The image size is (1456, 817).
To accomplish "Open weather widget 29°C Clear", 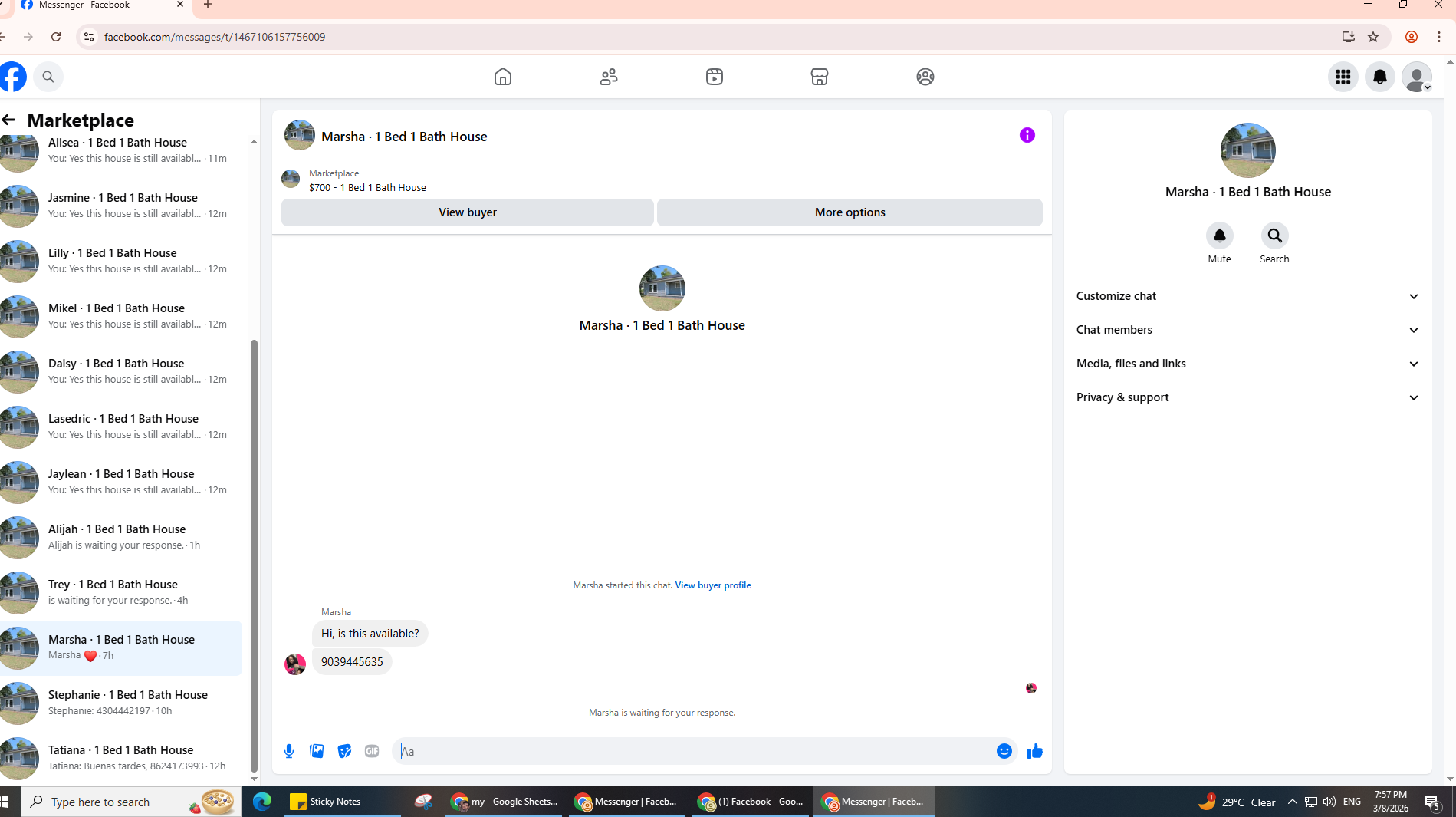I will point(1236,802).
